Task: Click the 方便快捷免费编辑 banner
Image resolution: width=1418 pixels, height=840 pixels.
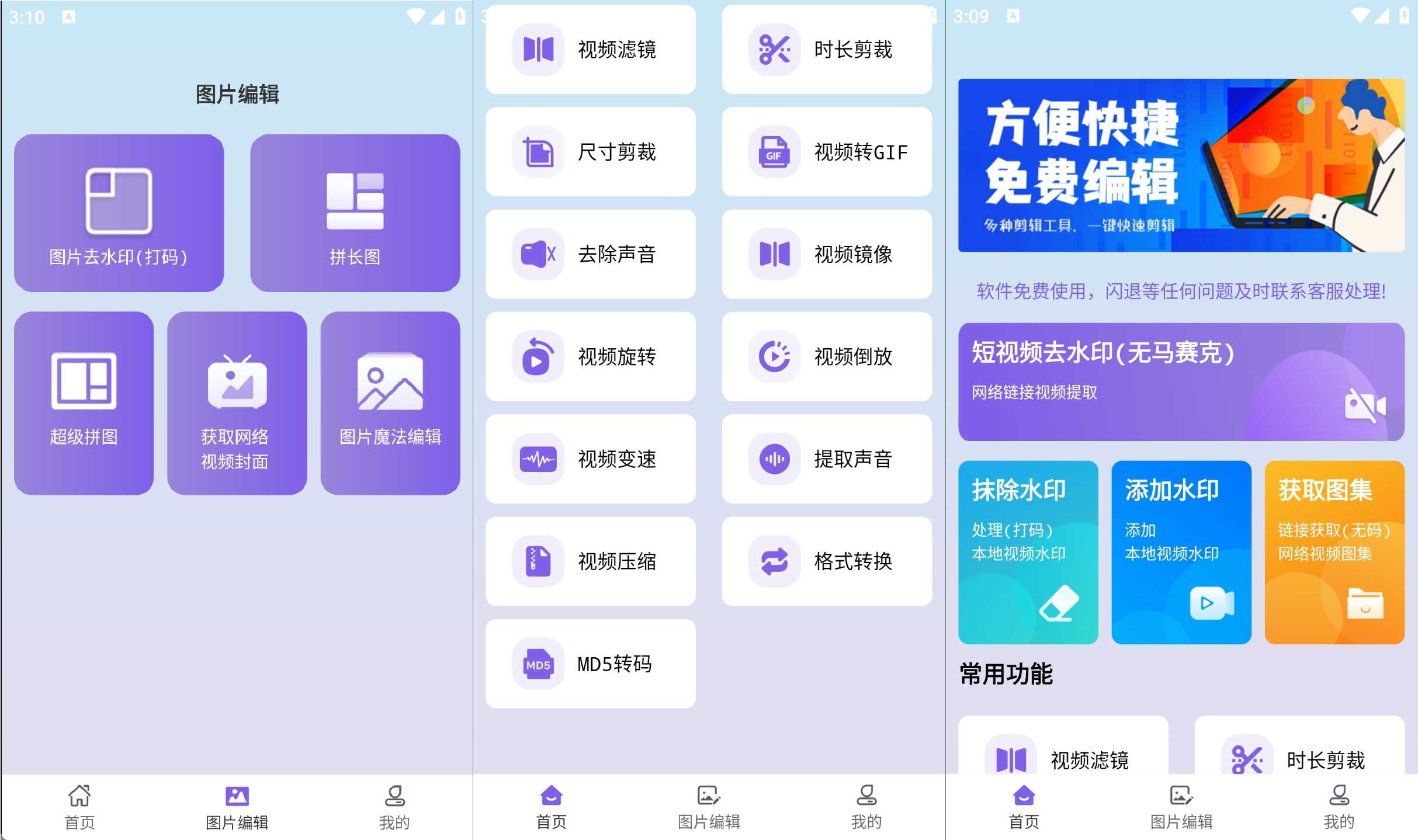Action: 1180,165
